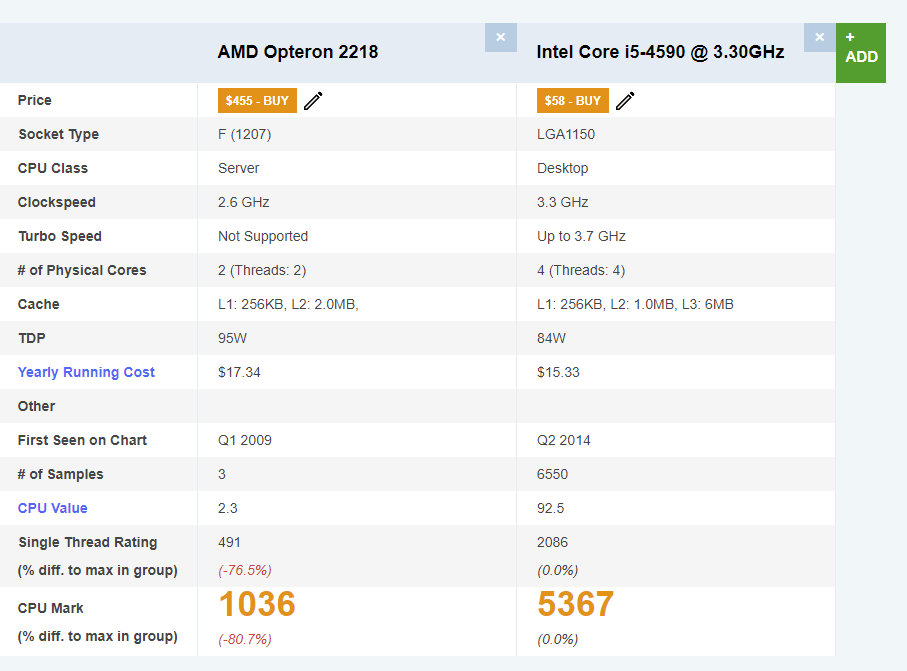Click the First Seen on Chart label
Screen dimensions: 907x671
coord(82,440)
